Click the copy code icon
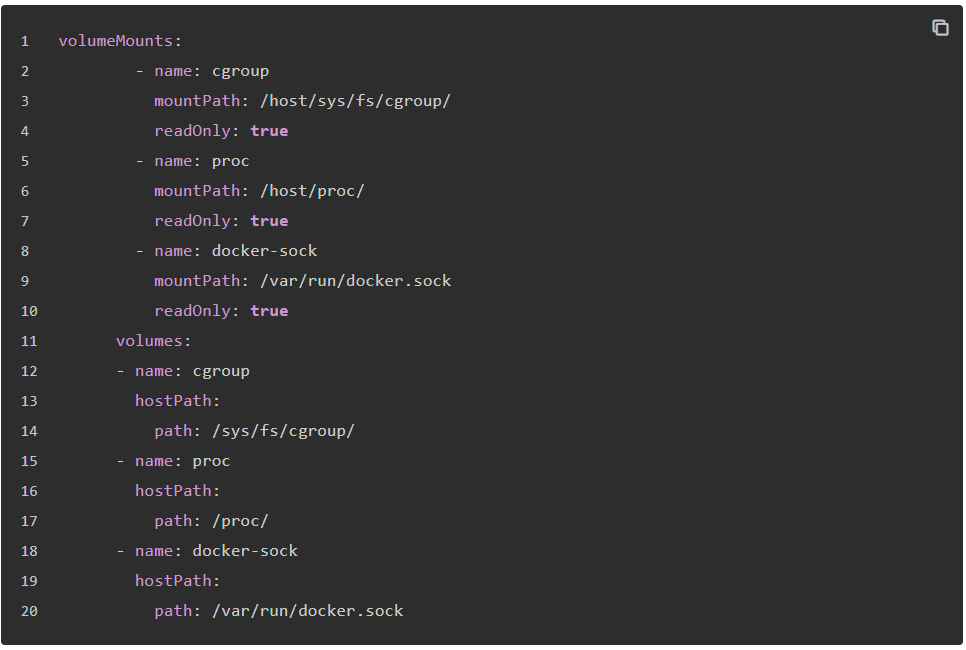 click(940, 28)
